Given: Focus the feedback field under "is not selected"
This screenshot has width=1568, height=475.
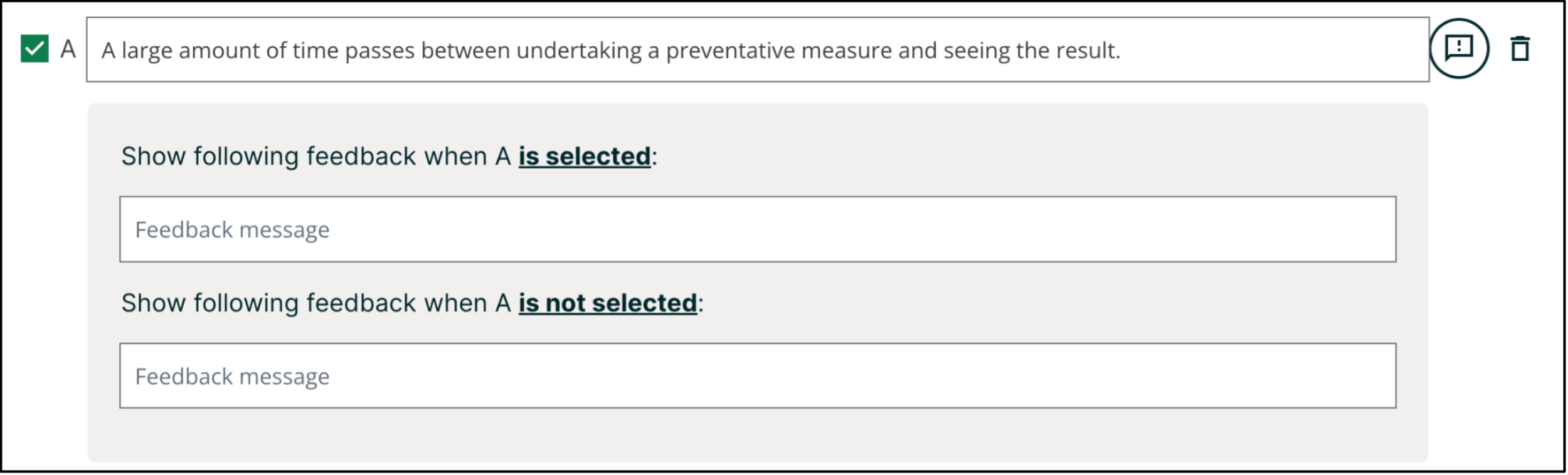Looking at the screenshot, I should tap(758, 376).
